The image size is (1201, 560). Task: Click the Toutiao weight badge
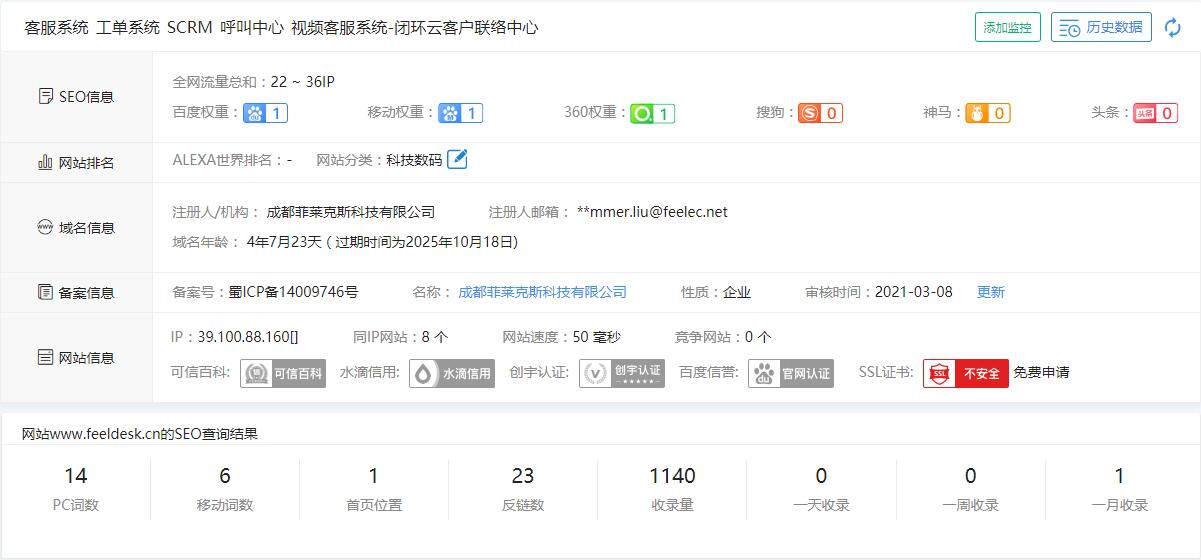1154,113
